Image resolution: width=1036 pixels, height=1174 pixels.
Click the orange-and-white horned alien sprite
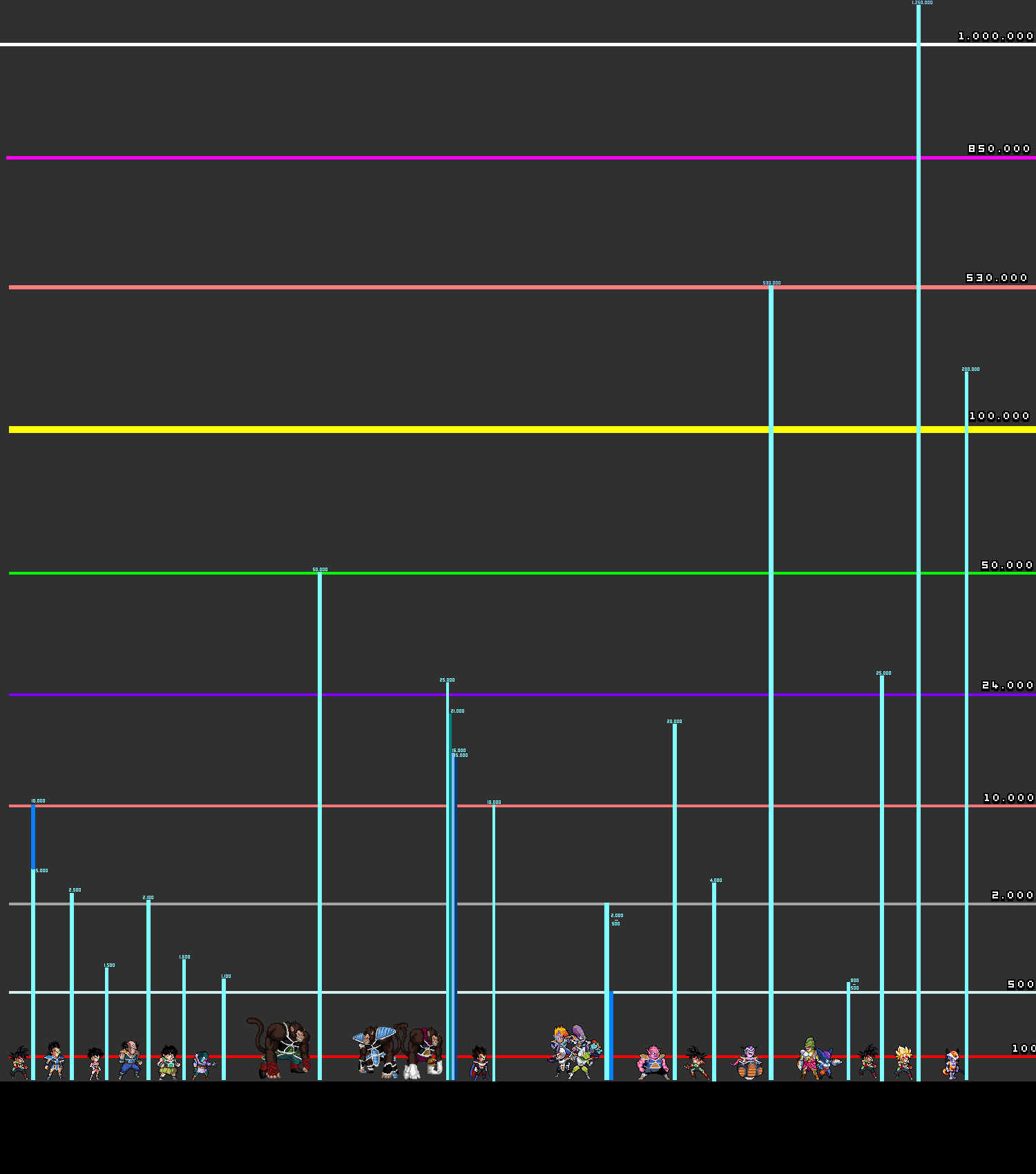[952, 1064]
